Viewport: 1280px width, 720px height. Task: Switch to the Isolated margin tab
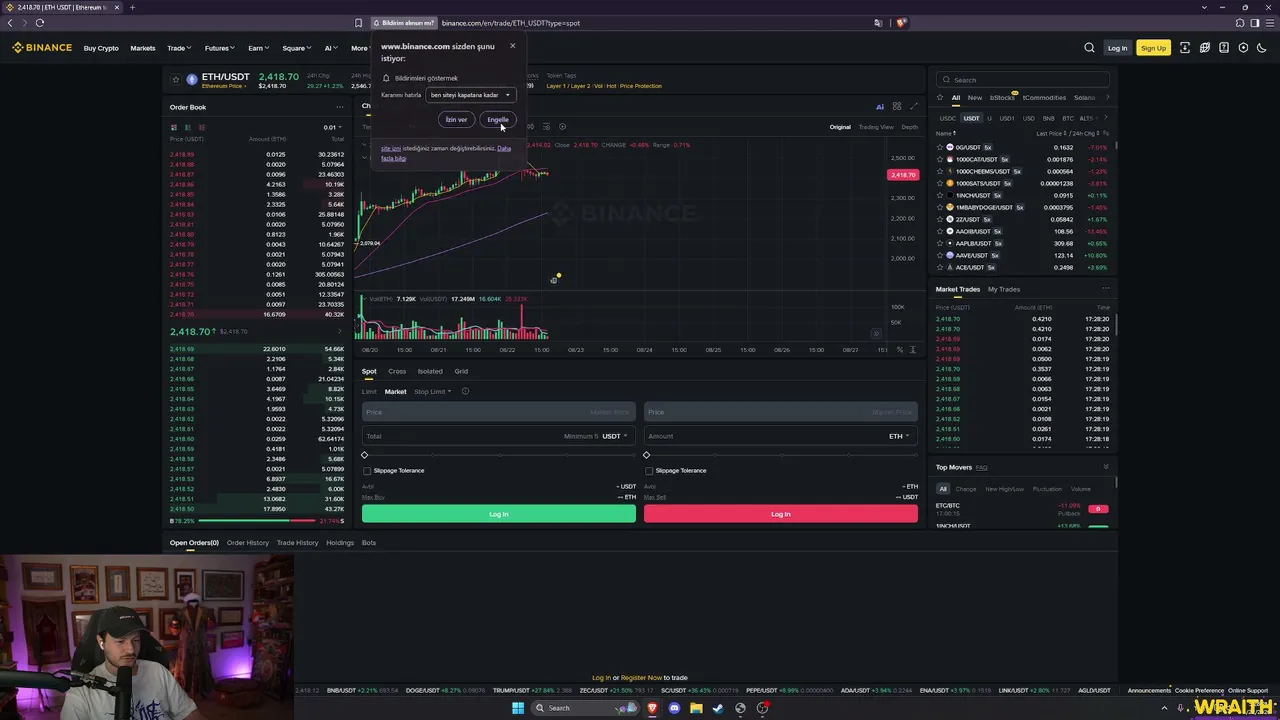coord(430,371)
